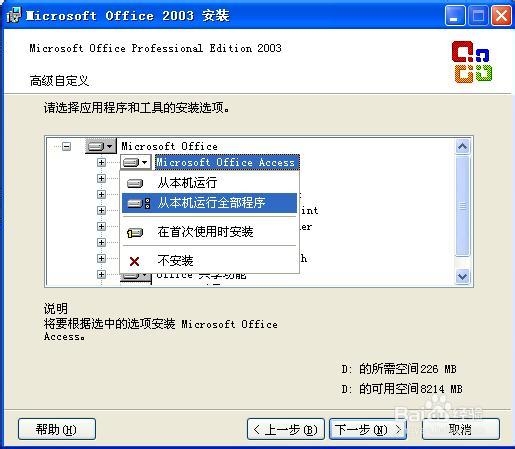Expand the last visible tree node plus box
515x449 pixels.
point(101,274)
